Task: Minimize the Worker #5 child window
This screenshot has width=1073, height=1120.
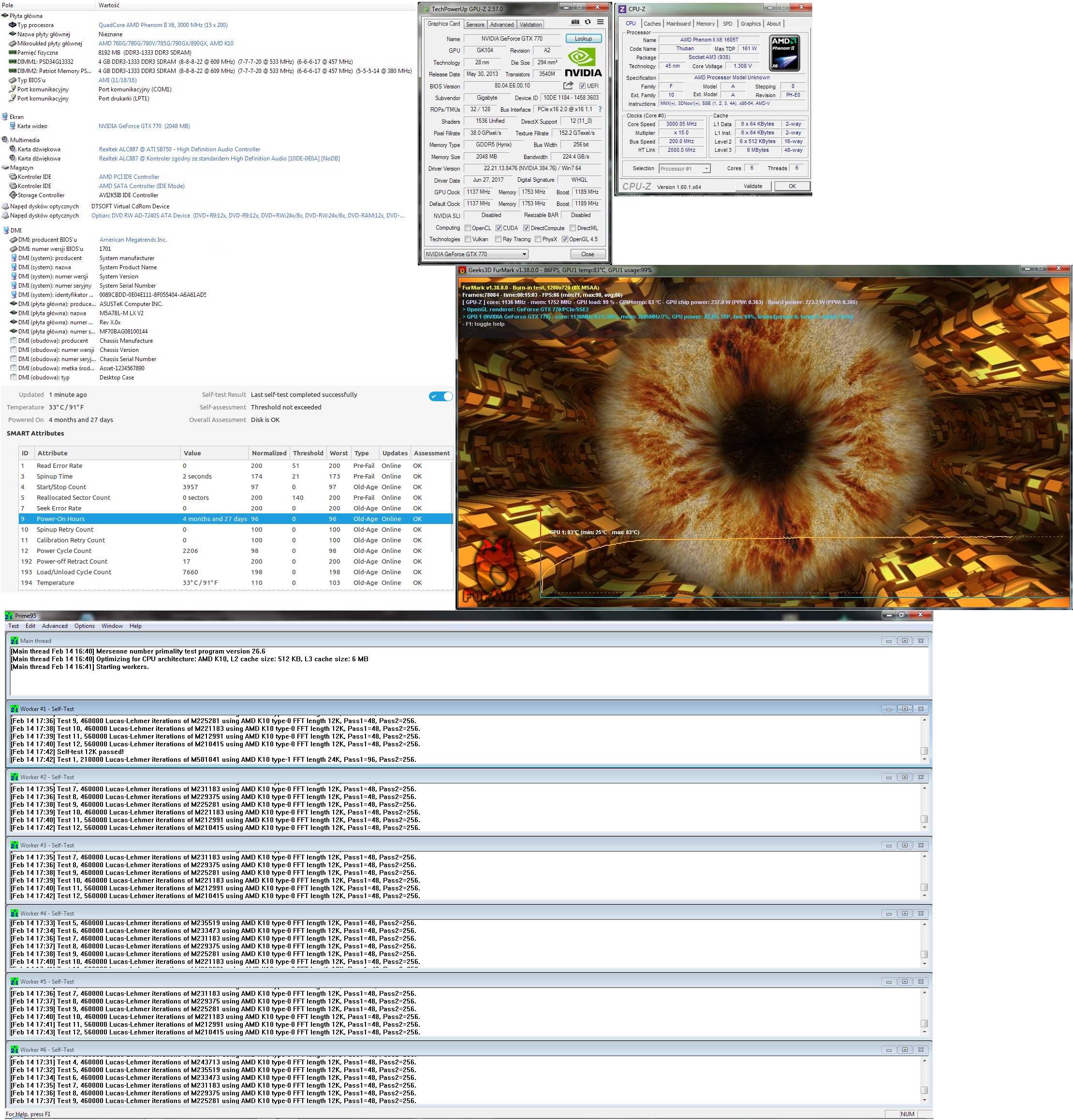Action: tap(888, 982)
